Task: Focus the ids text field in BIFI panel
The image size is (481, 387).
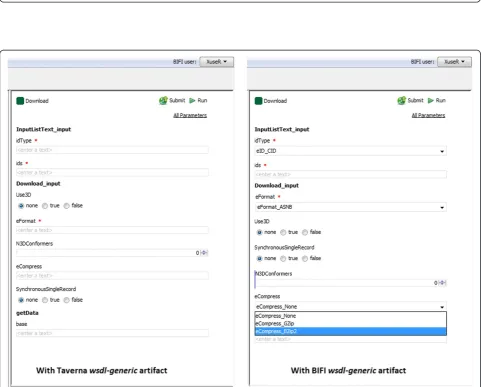Action: 351,174
